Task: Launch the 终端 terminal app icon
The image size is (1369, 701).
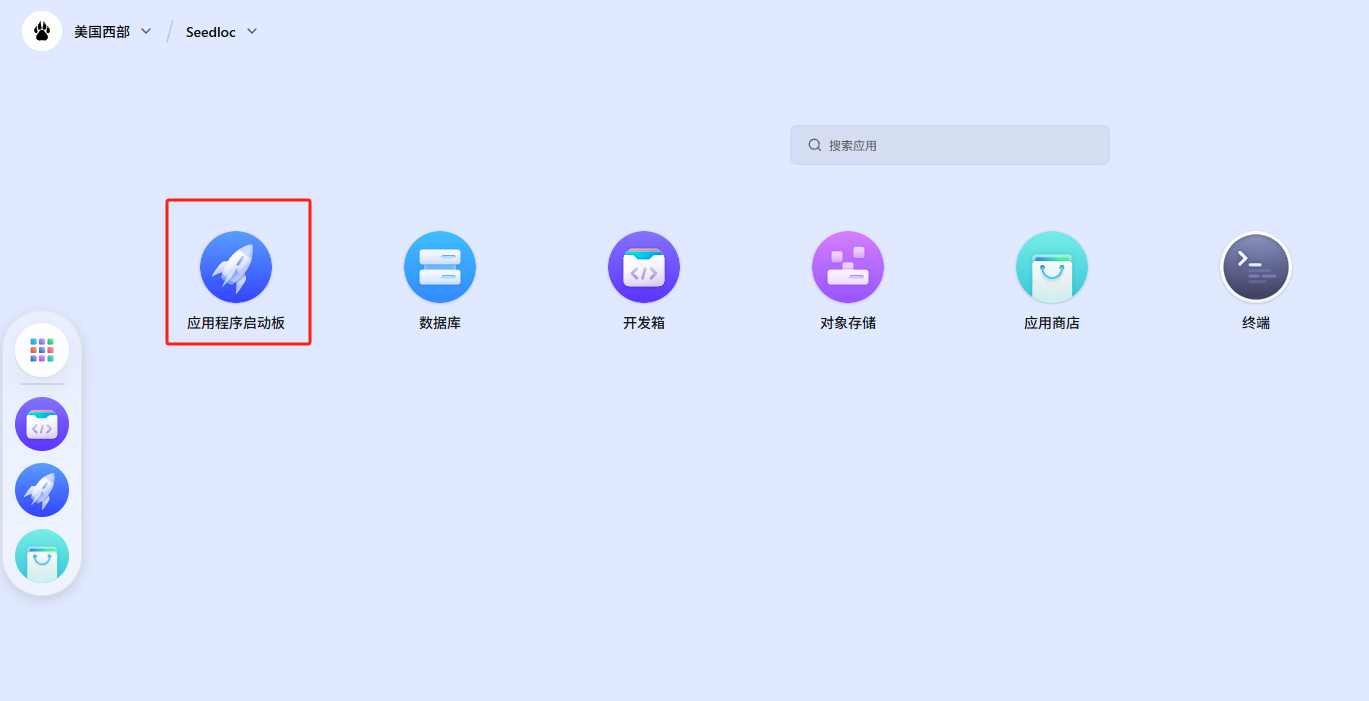Action: (1256, 267)
